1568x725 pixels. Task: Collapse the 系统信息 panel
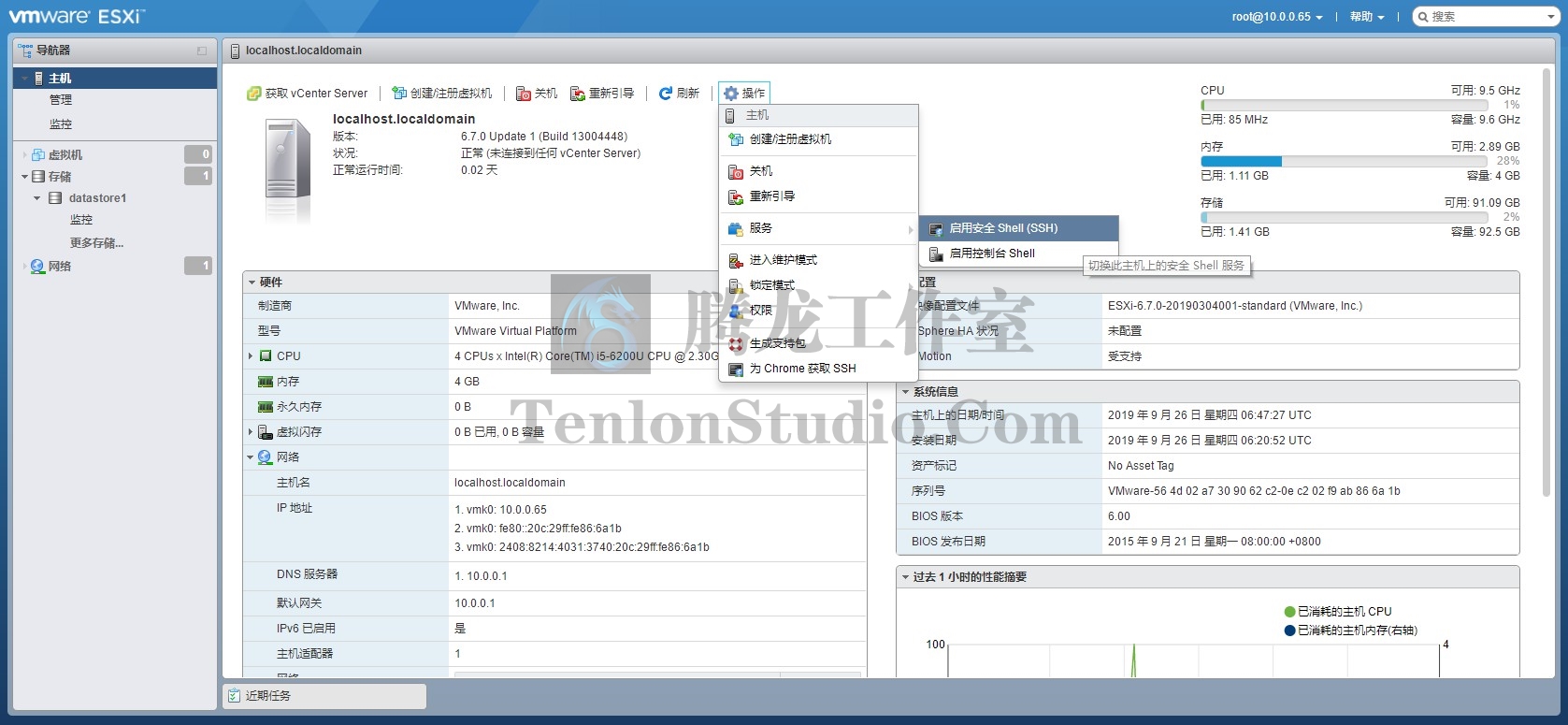905,392
